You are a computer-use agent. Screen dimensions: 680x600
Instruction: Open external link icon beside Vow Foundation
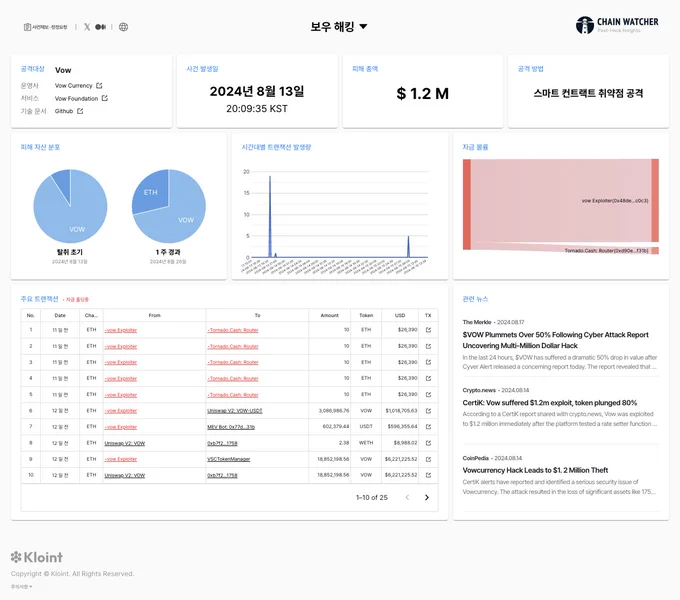pyautogui.click(x=105, y=98)
